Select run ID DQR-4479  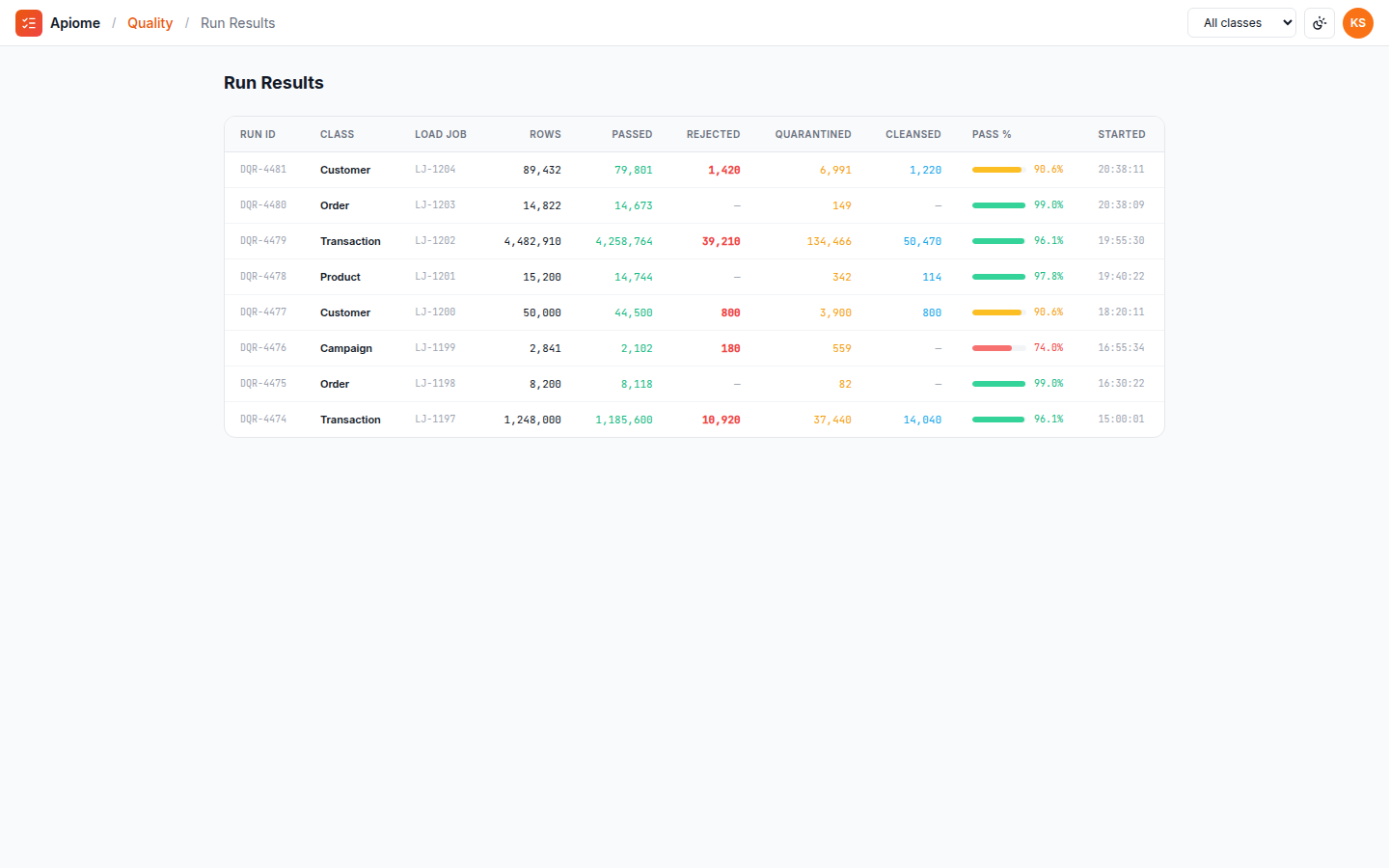click(263, 241)
